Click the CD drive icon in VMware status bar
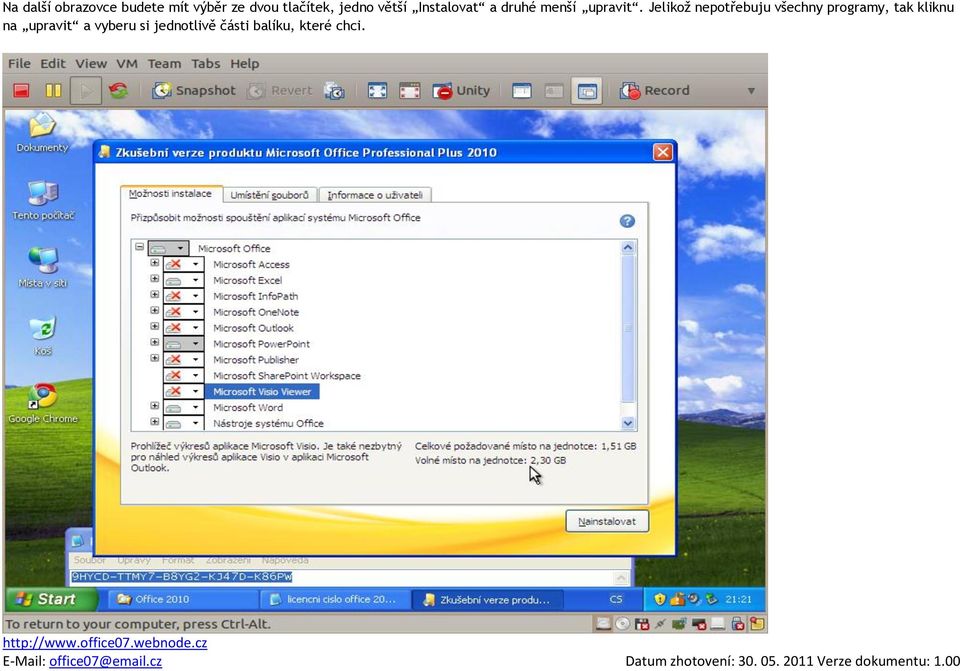 pos(622,624)
